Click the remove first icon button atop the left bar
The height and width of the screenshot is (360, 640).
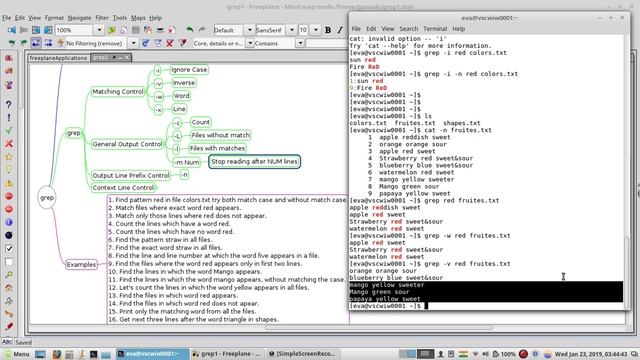click(x=9, y=58)
